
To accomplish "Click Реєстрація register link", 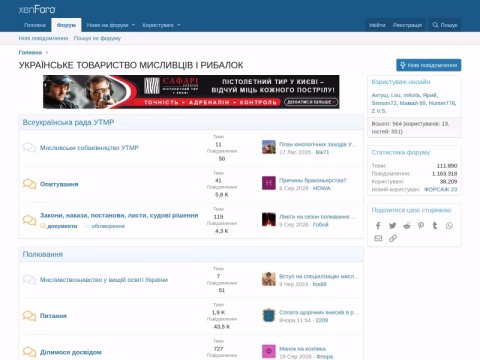I will (407, 25).
